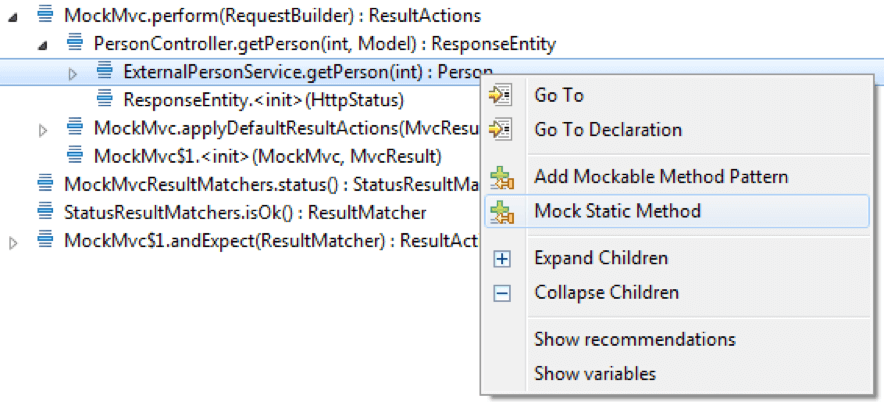Screen dimensions: 884x402
Task: Select Show recommendations menu entry
Action: (635, 339)
